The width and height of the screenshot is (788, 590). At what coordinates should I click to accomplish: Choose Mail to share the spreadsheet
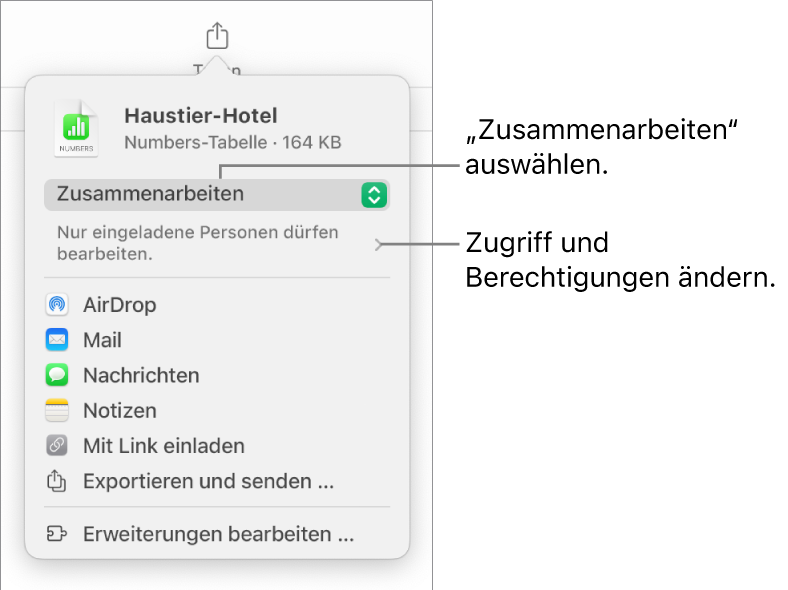pyautogui.click(x=102, y=340)
